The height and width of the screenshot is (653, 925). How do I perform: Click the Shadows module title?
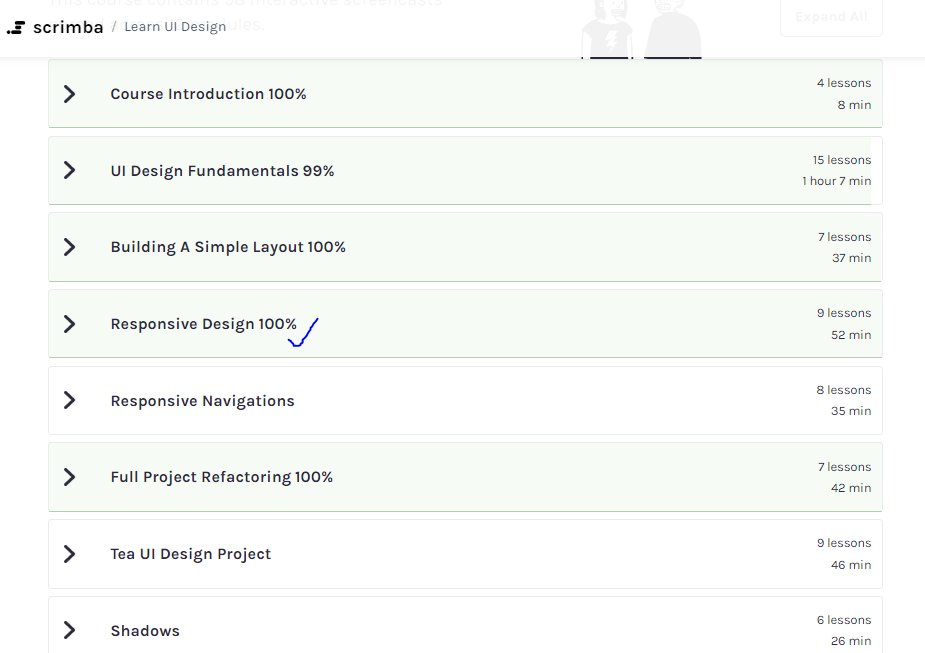coord(145,631)
